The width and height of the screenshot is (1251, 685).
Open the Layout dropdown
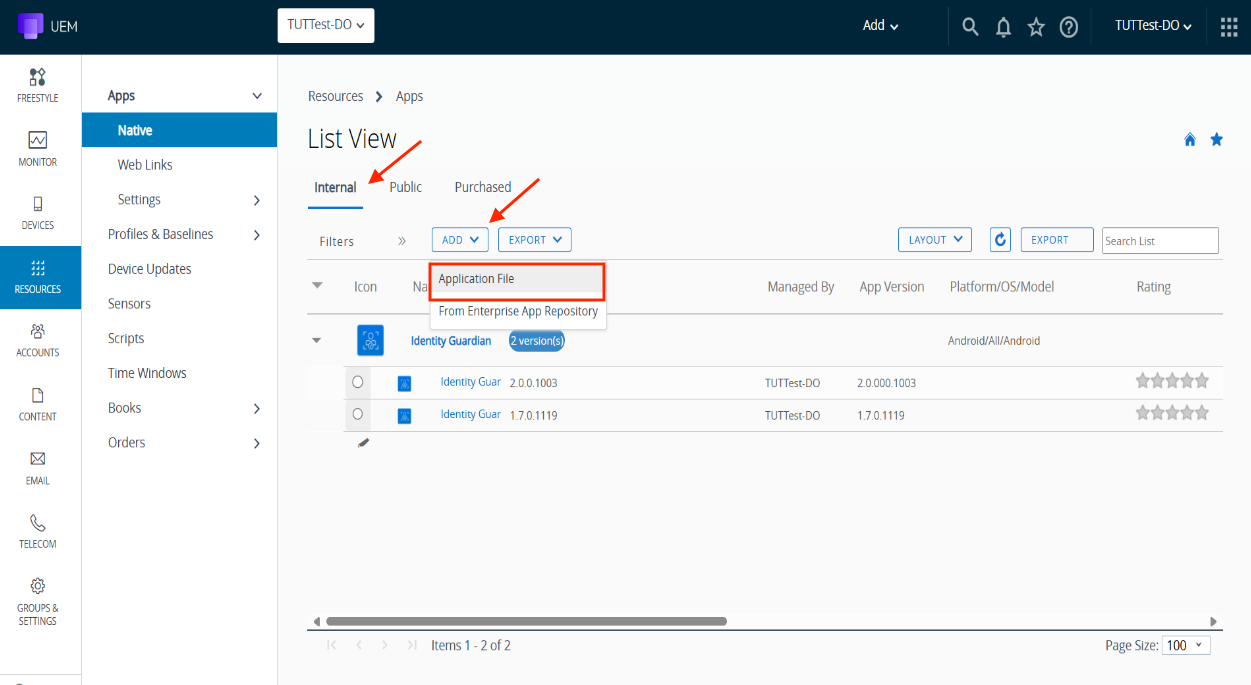pyautogui.click(x=934, y=240)
